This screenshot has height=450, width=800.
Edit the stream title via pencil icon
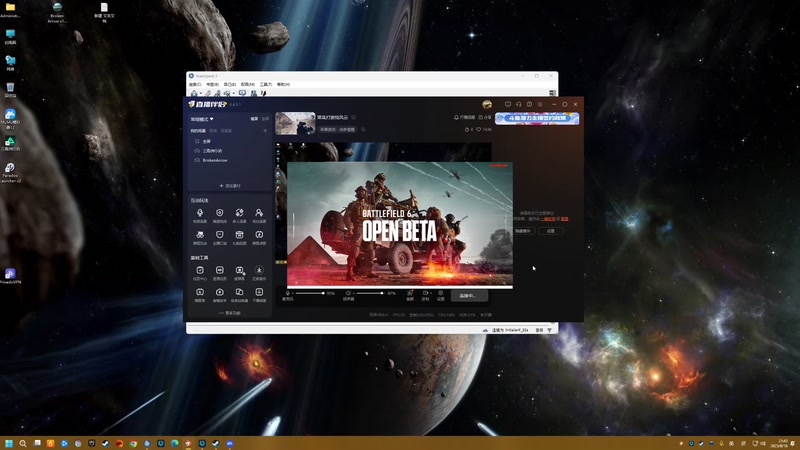pyautogui.click(x=354, y=117)
